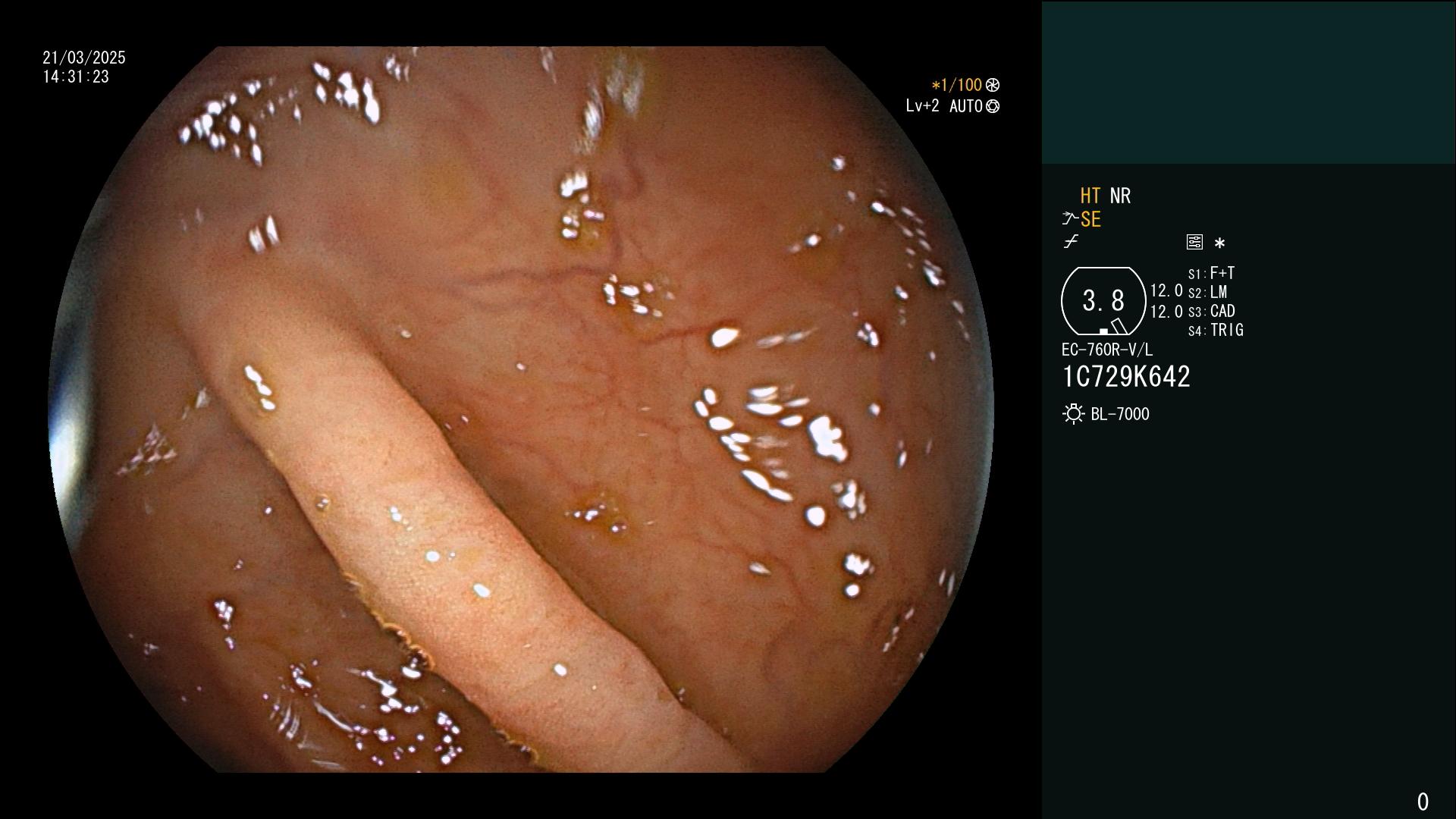Click the aperture iris icon next to AUTO
The height and width of the screenshot is (819, 1456).
[x=993, y=106]
